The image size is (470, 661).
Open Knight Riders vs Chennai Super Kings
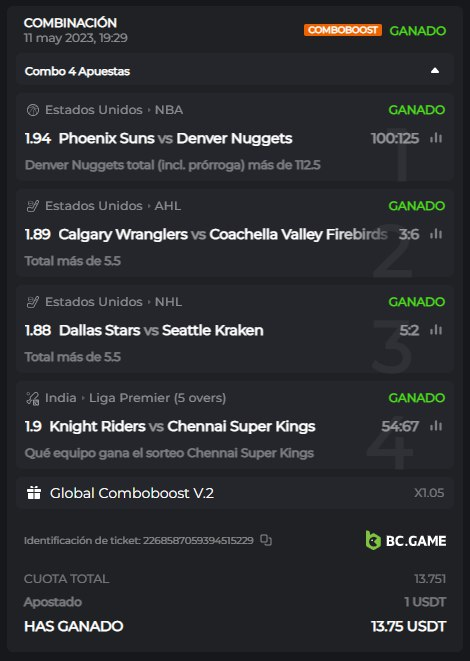(x=182, y=427)
